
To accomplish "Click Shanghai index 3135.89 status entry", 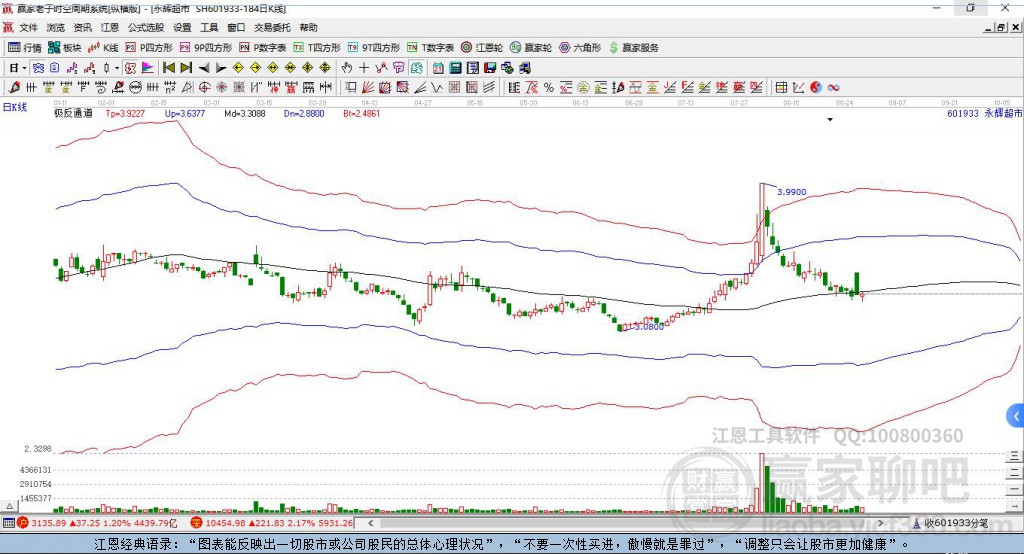I will [x=97, y=523].
